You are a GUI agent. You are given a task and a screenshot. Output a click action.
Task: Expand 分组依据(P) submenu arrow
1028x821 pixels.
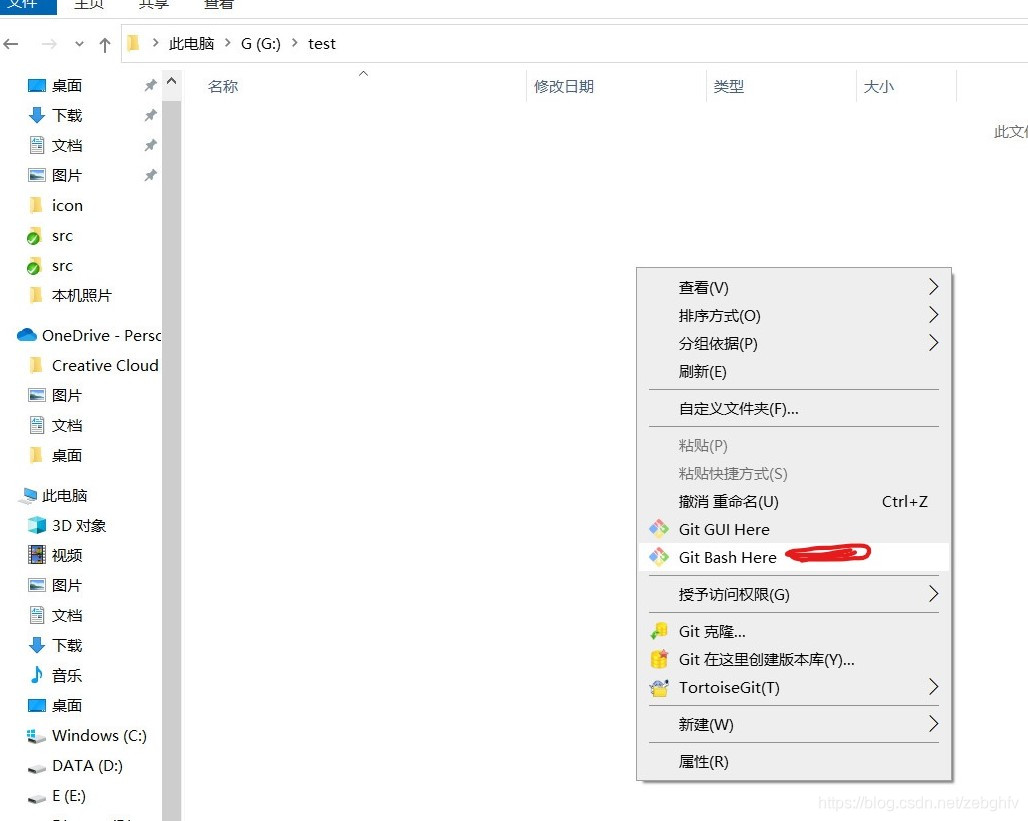pos(934,342)
